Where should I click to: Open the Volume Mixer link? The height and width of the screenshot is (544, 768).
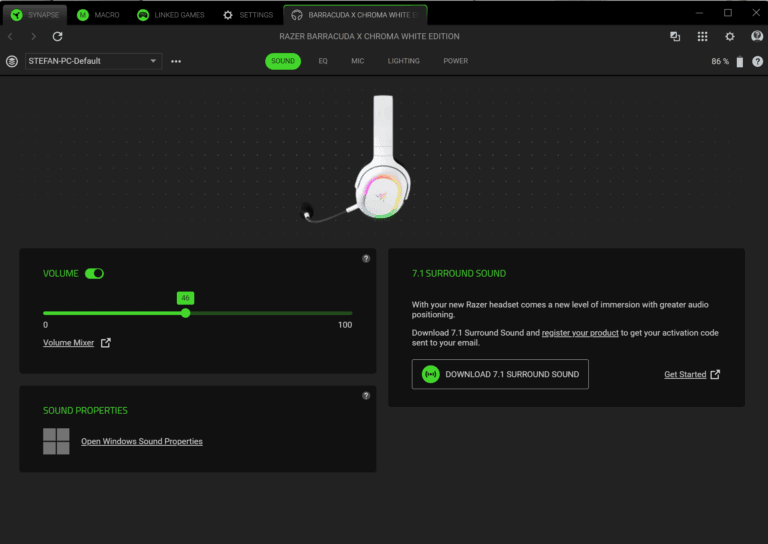pos(69,343)
